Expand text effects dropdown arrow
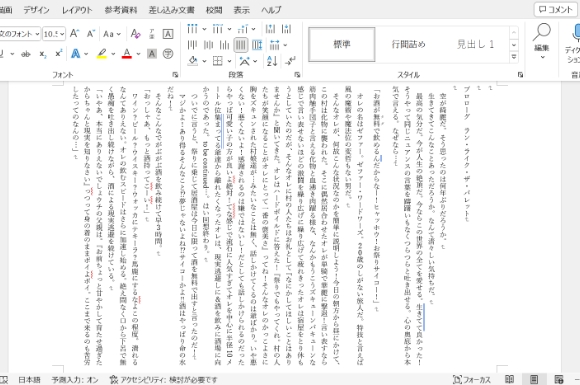The height and width of the screenshot is (385, 580). click(86, 54)
